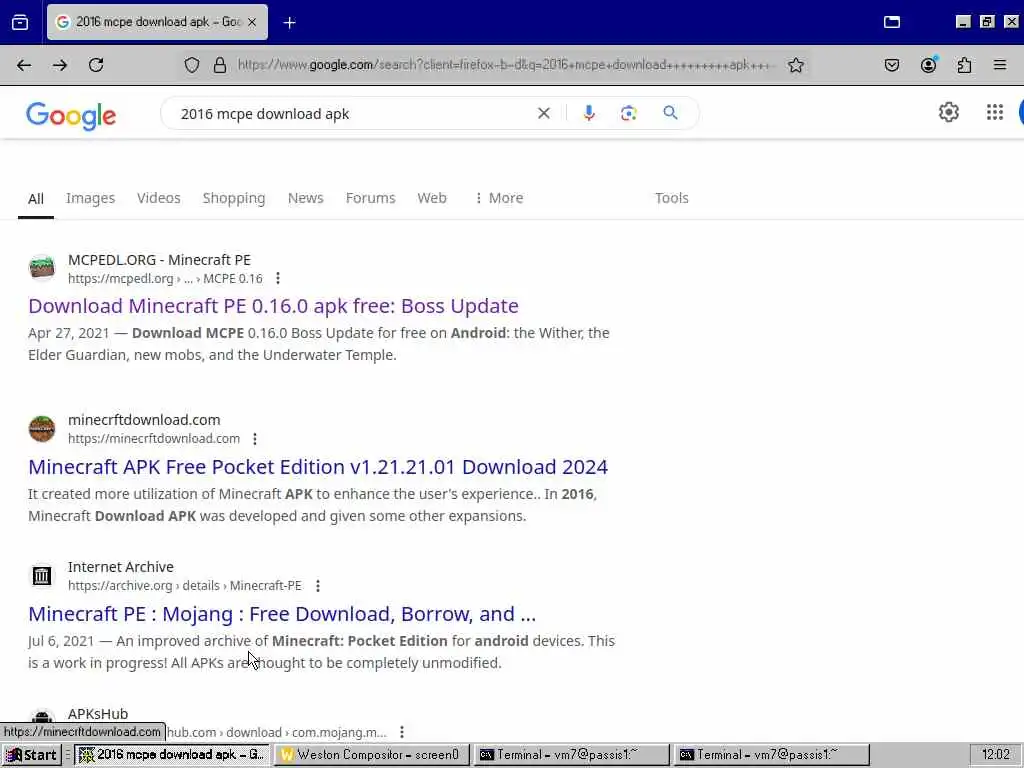The width and height of the screenshot is (1024, 768).
Task: Go to Google homepage via logo
Action: [x=71, y=116]
